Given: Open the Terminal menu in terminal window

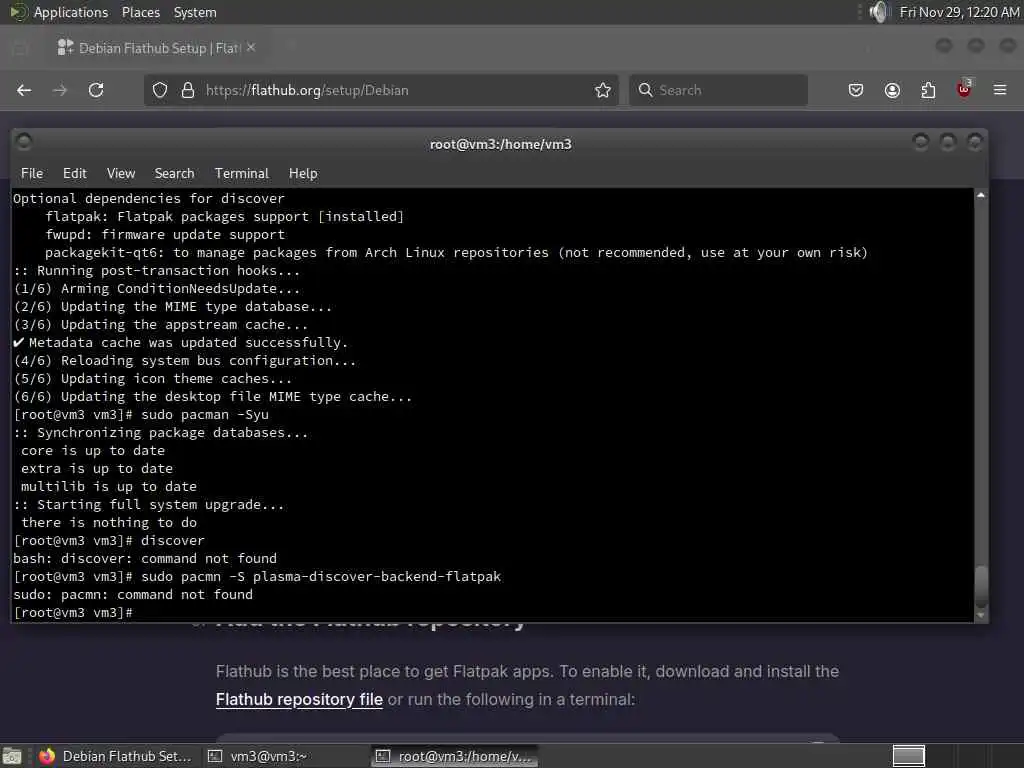Looking at the screenshot, I should (242, 173).
